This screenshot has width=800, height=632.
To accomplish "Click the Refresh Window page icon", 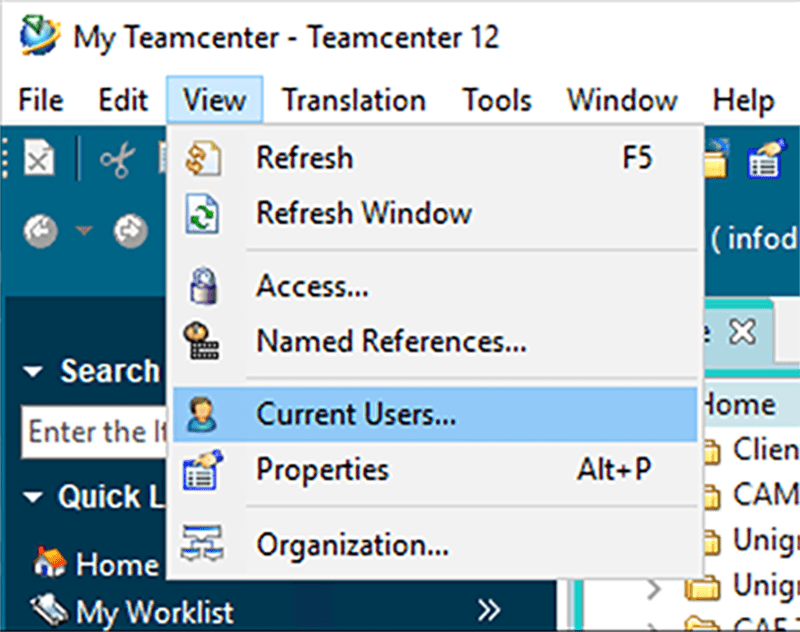I will (x=202, y=214).
